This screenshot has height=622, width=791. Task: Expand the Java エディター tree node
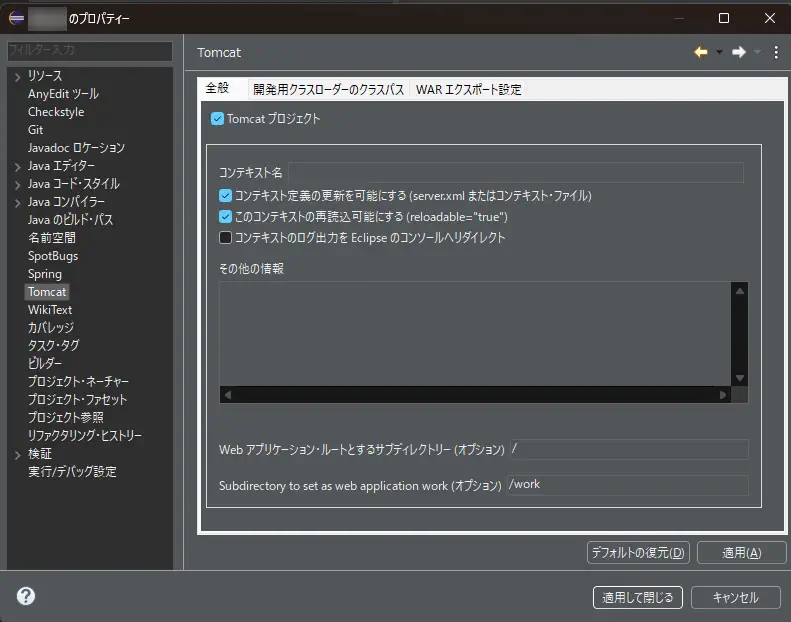point(18,166)
